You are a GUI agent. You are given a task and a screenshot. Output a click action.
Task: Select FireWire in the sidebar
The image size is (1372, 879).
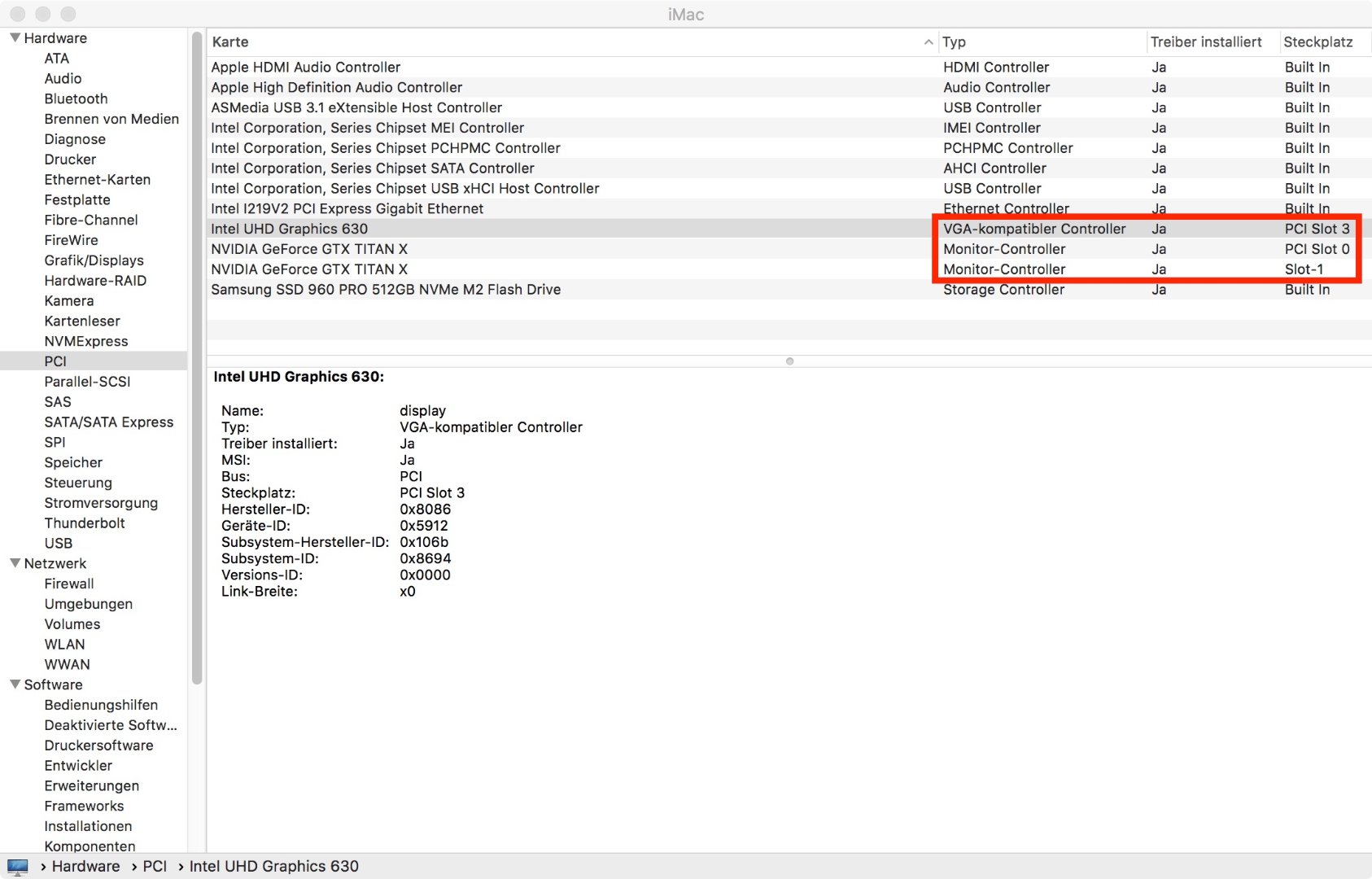coord(71,240)
